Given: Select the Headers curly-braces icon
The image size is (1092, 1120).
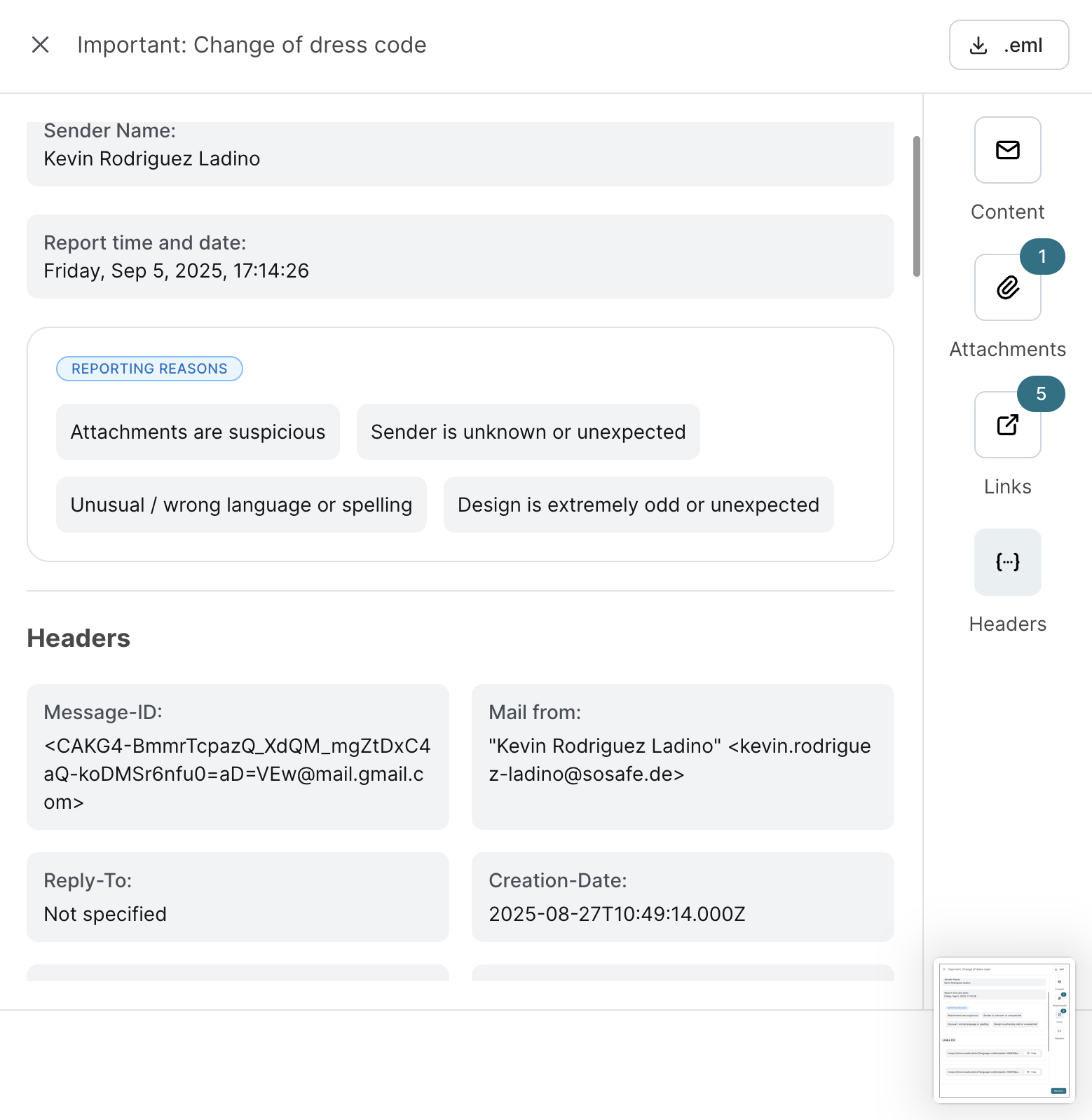Looking at the screenshot, I should click(1007, 562).
